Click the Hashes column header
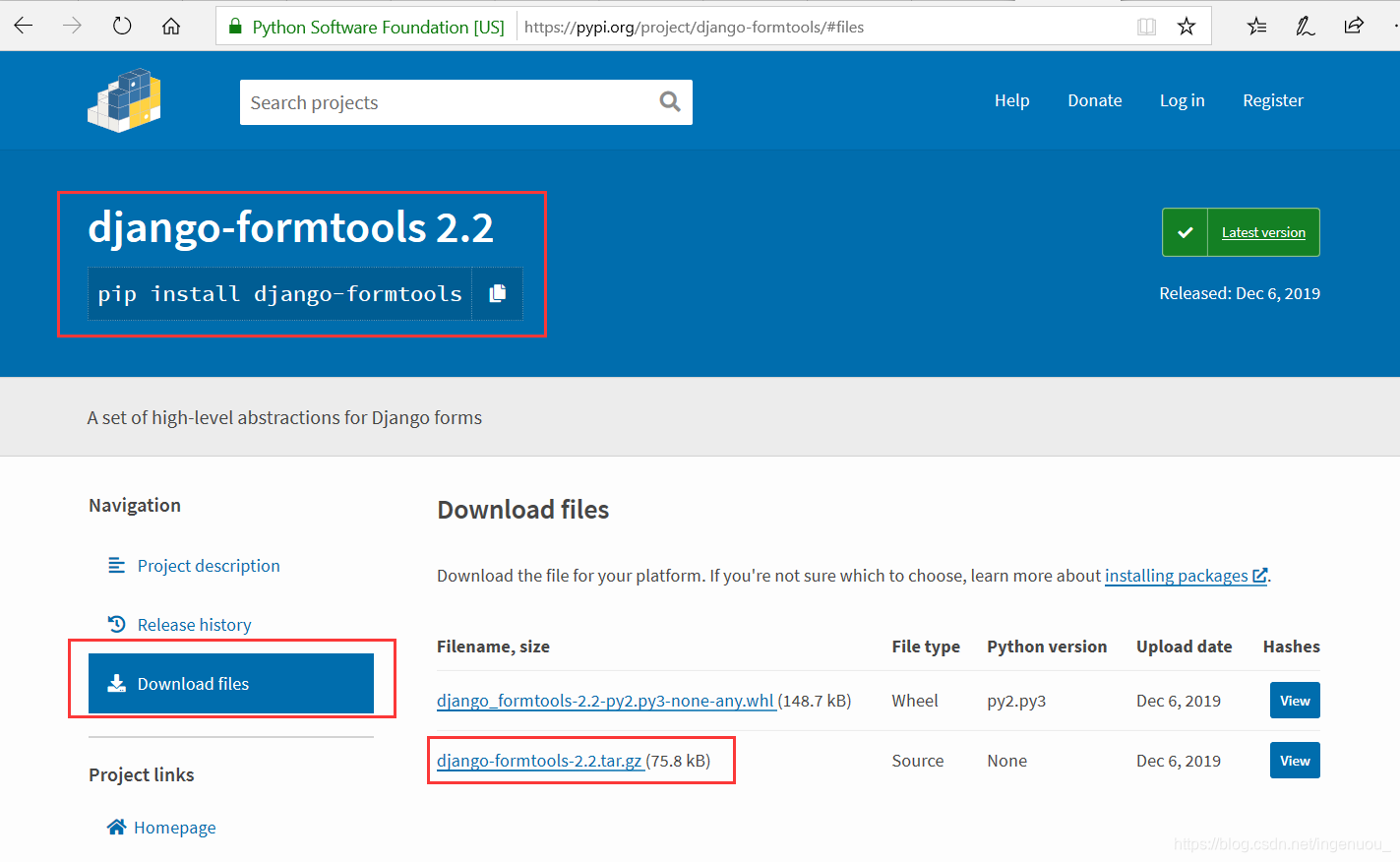 [1292, 646]
